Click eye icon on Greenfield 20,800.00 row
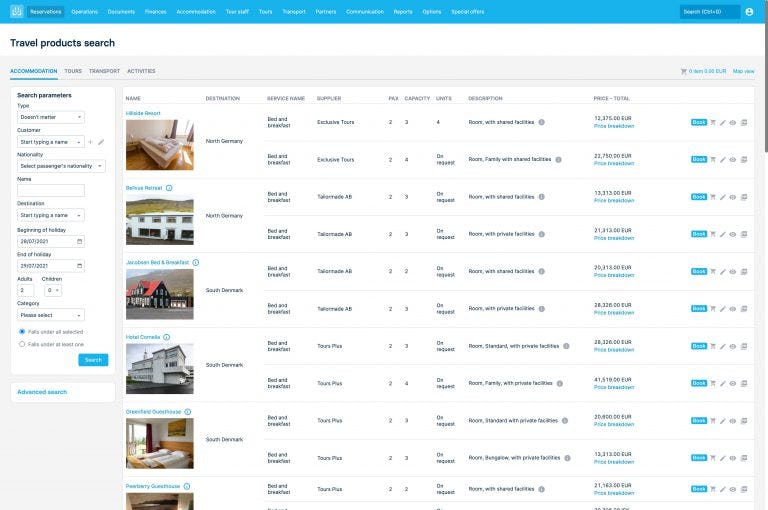The width and height of the screenshot is (768, 510). [733, 421]
